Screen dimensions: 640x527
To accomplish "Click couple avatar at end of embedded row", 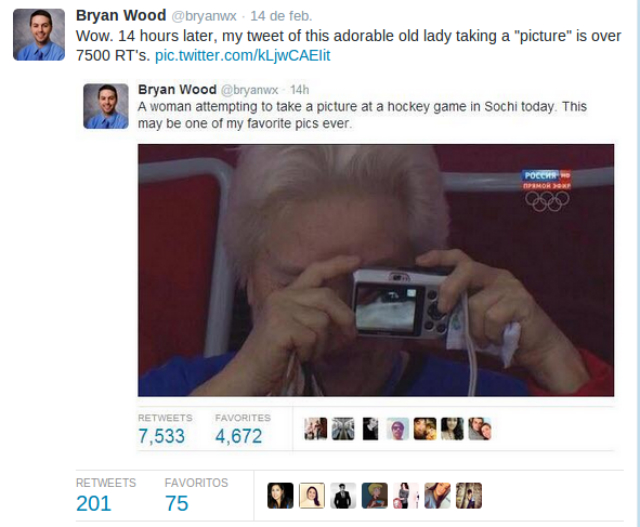I will point(480,429).
